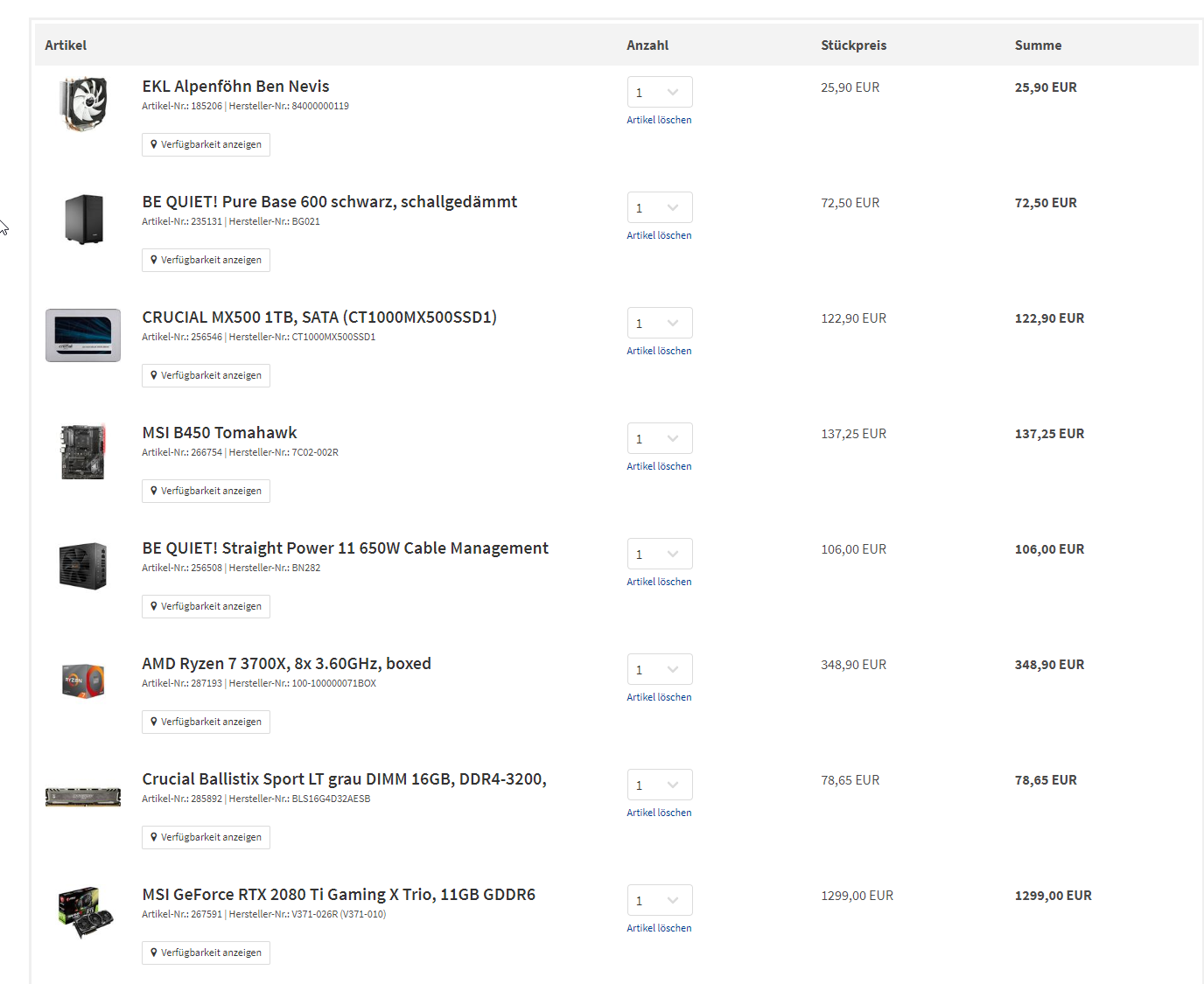Open quantity dropdown for AMD Ryzen 7 3700X
This screenshot has height=984, width=1204.
coord(660,669)
